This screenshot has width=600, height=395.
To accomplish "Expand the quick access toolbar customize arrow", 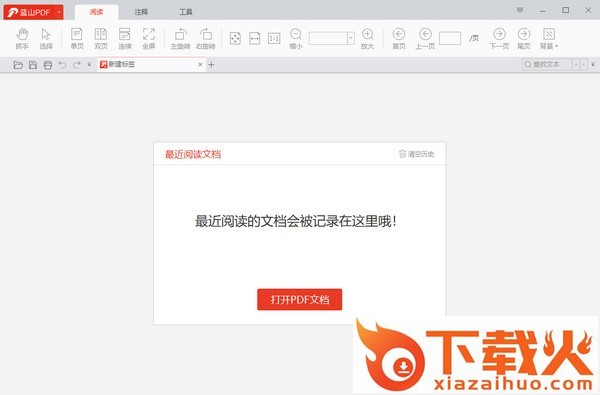I will point(89,64).
